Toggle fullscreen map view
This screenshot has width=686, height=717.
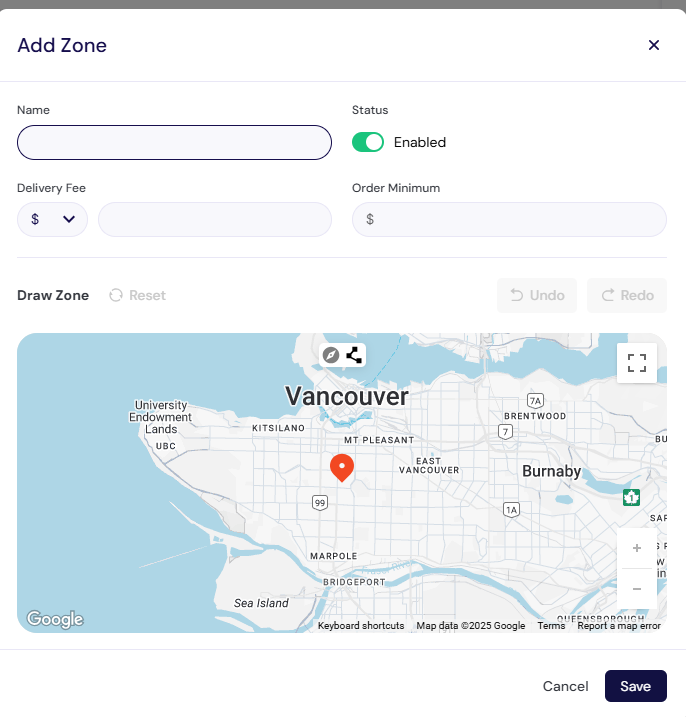tap(637, 363)
